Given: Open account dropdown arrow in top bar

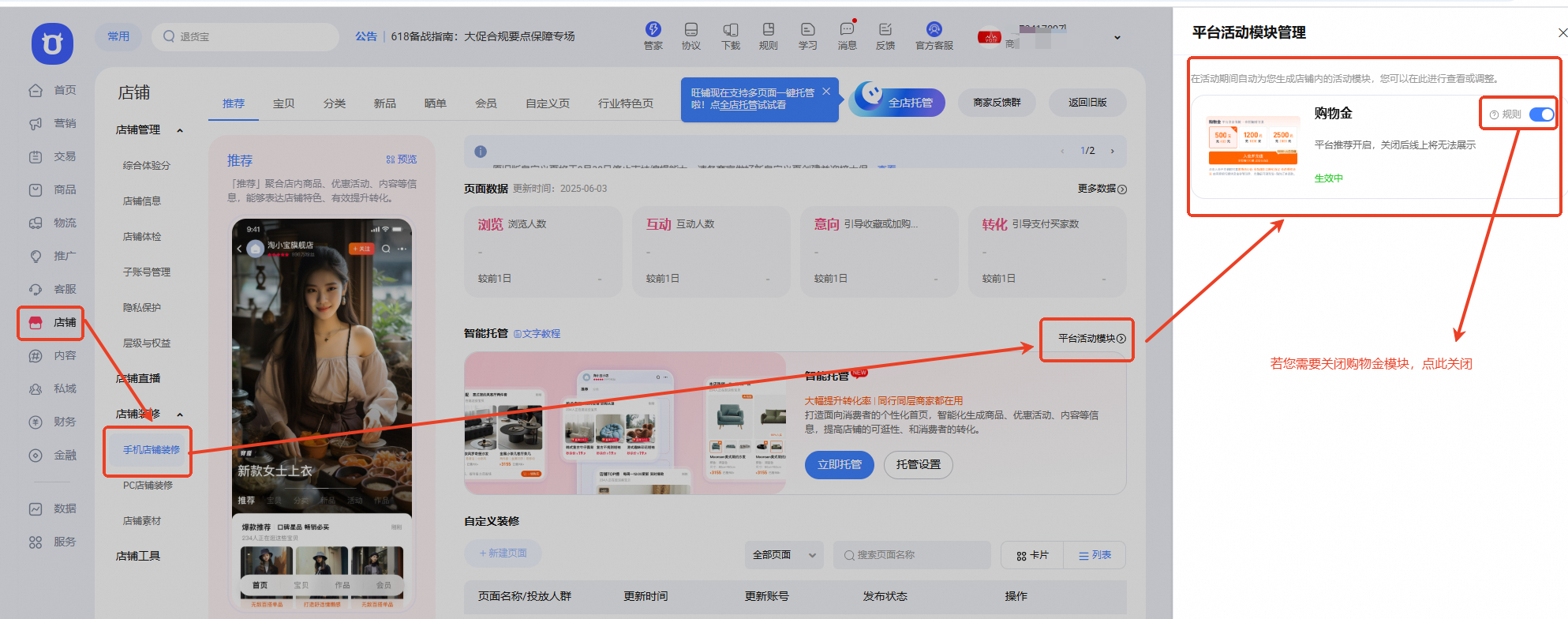Looking at the screenshot, I should tap(1117, 37).
